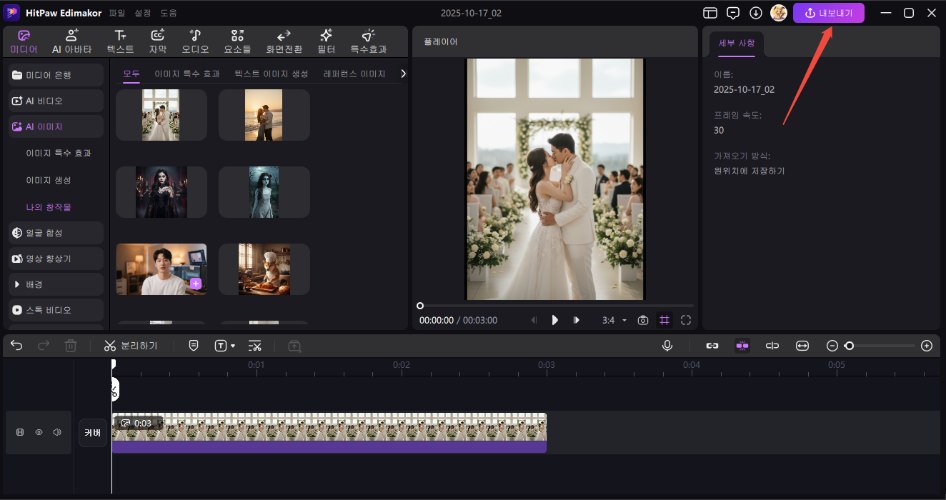The width and height of the screenshot is (946, 500).
Task: Click the timeline zoom slider
Action: coord(880,345)
